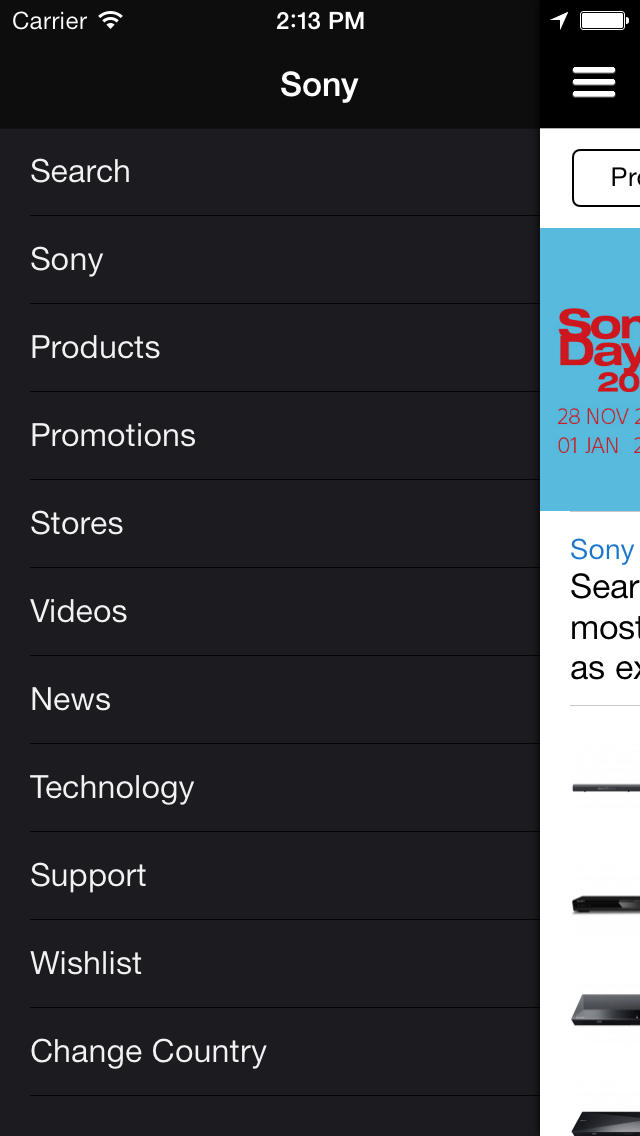Image resolution: width=640 pixels, height=1136 pixels.
Task: View the Wishlist menu entry
Action: [x=86, y=964]
